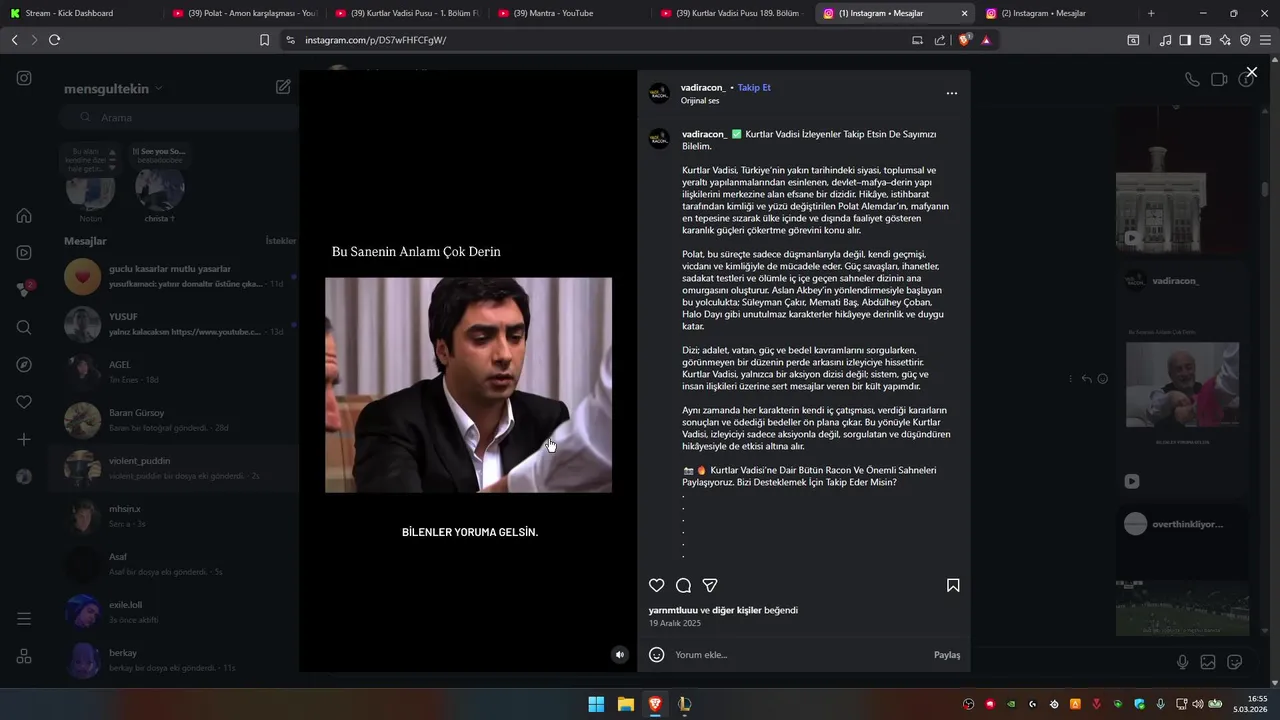Screen dimensions: 1280x720
Task: Open Messages icon with the notification badge
Action: click(24, 289)
